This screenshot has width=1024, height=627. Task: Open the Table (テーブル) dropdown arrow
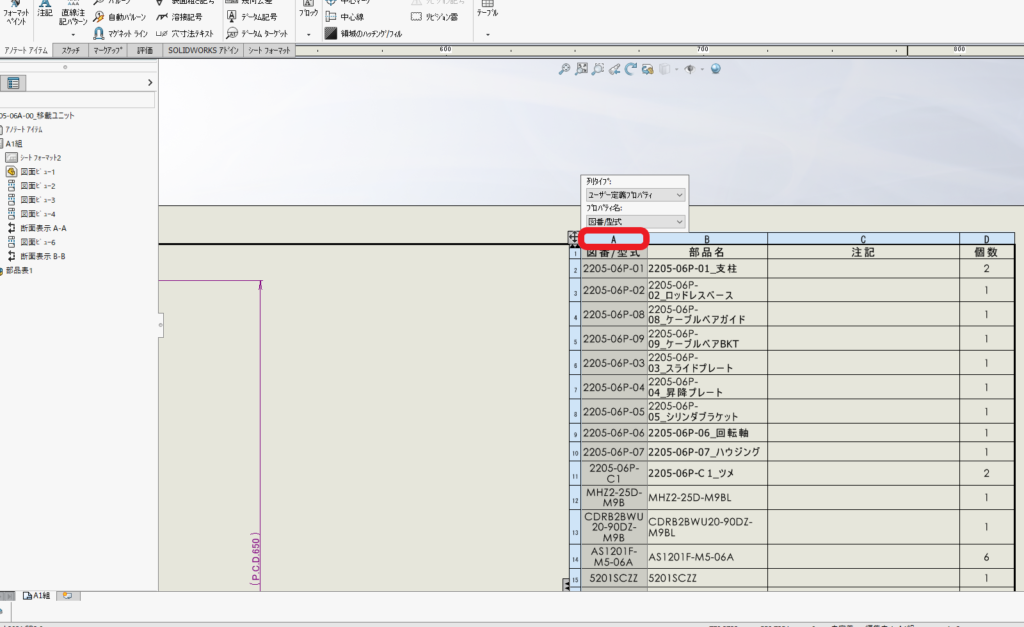(x=488, y=34)
